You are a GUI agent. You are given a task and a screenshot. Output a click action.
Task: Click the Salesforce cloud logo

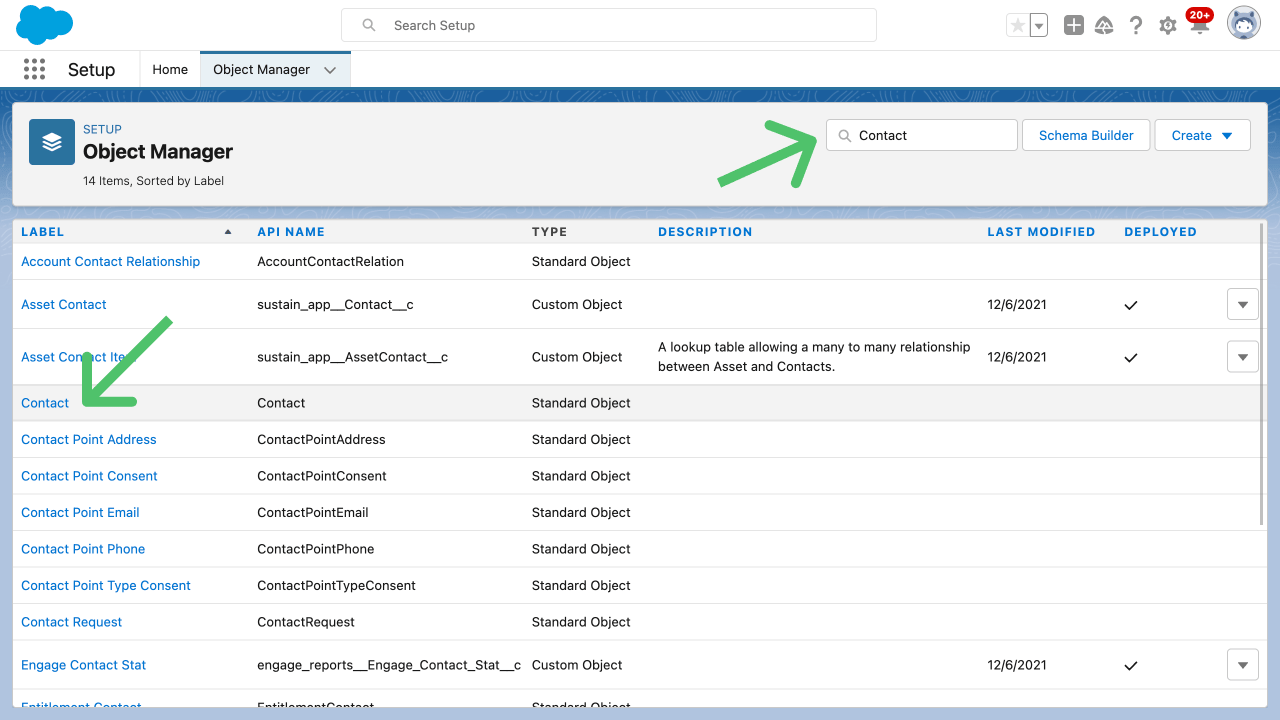45,25
